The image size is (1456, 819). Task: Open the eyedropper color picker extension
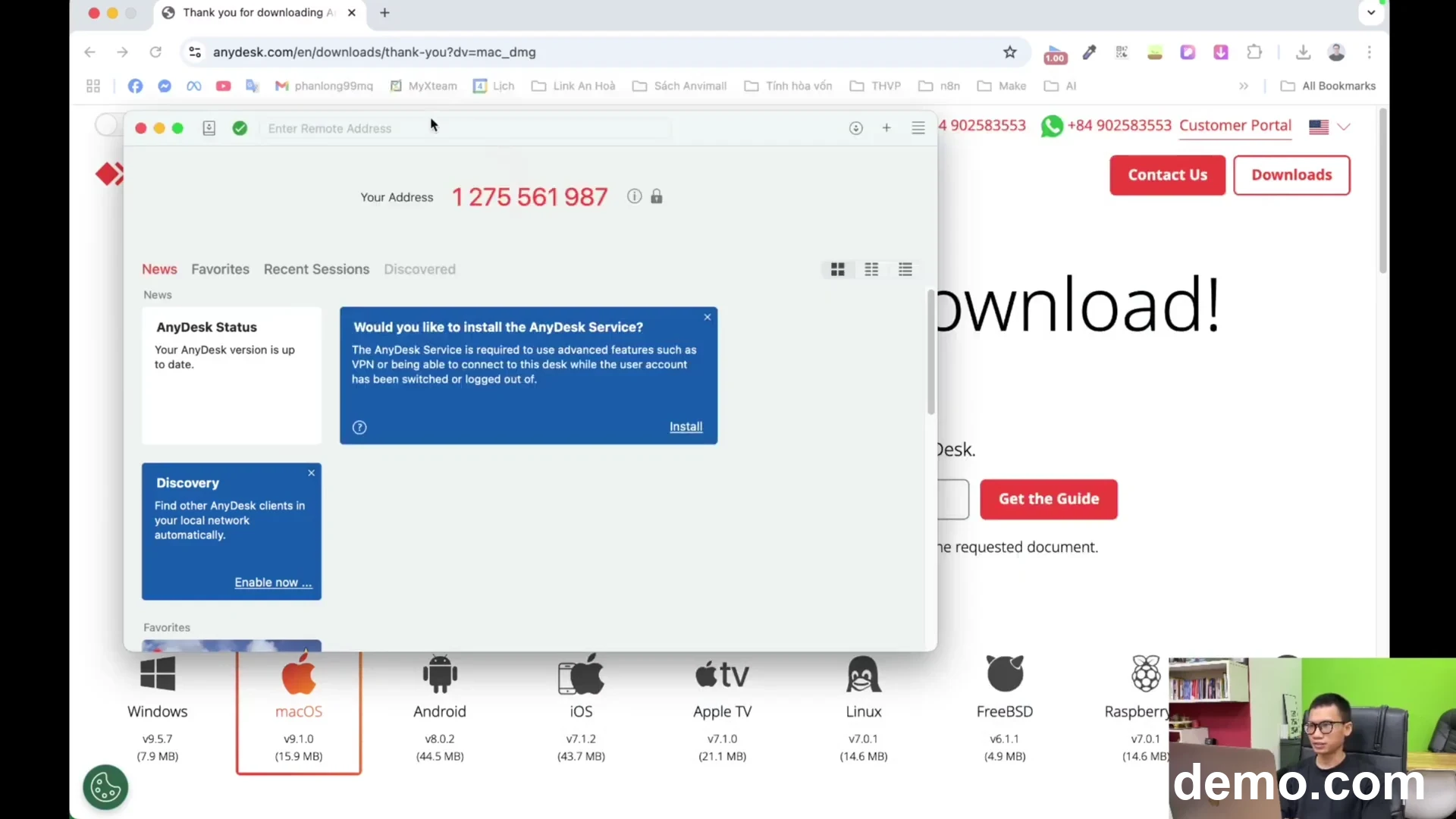click(x=1089, y=52)
